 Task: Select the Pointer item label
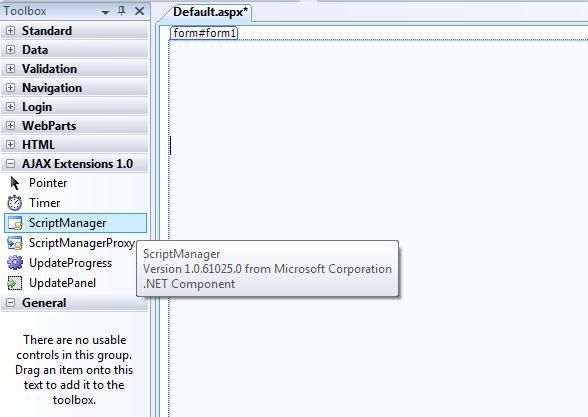(48, 183)
